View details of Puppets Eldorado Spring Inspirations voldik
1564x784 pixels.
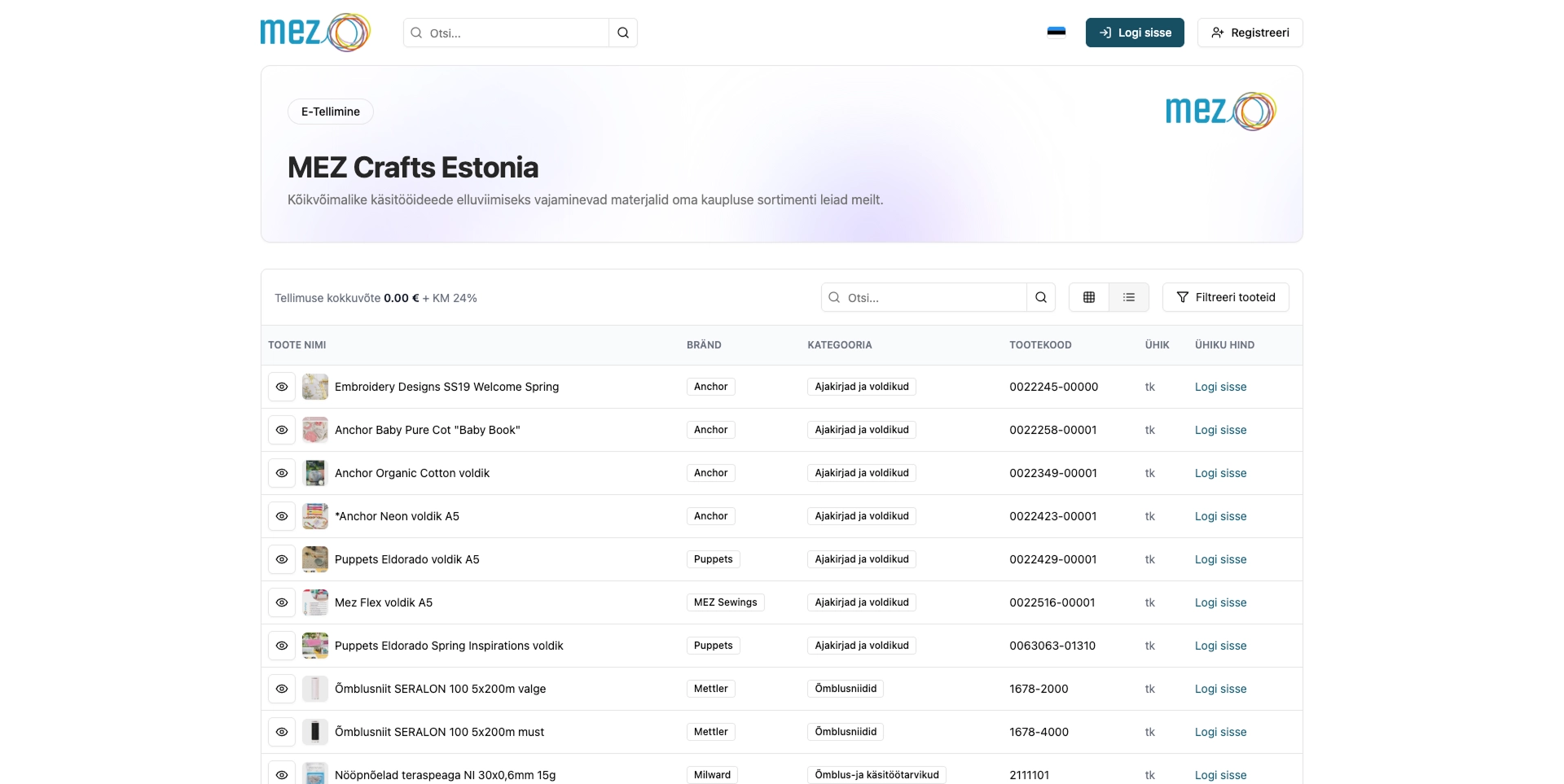coord(282,646)
